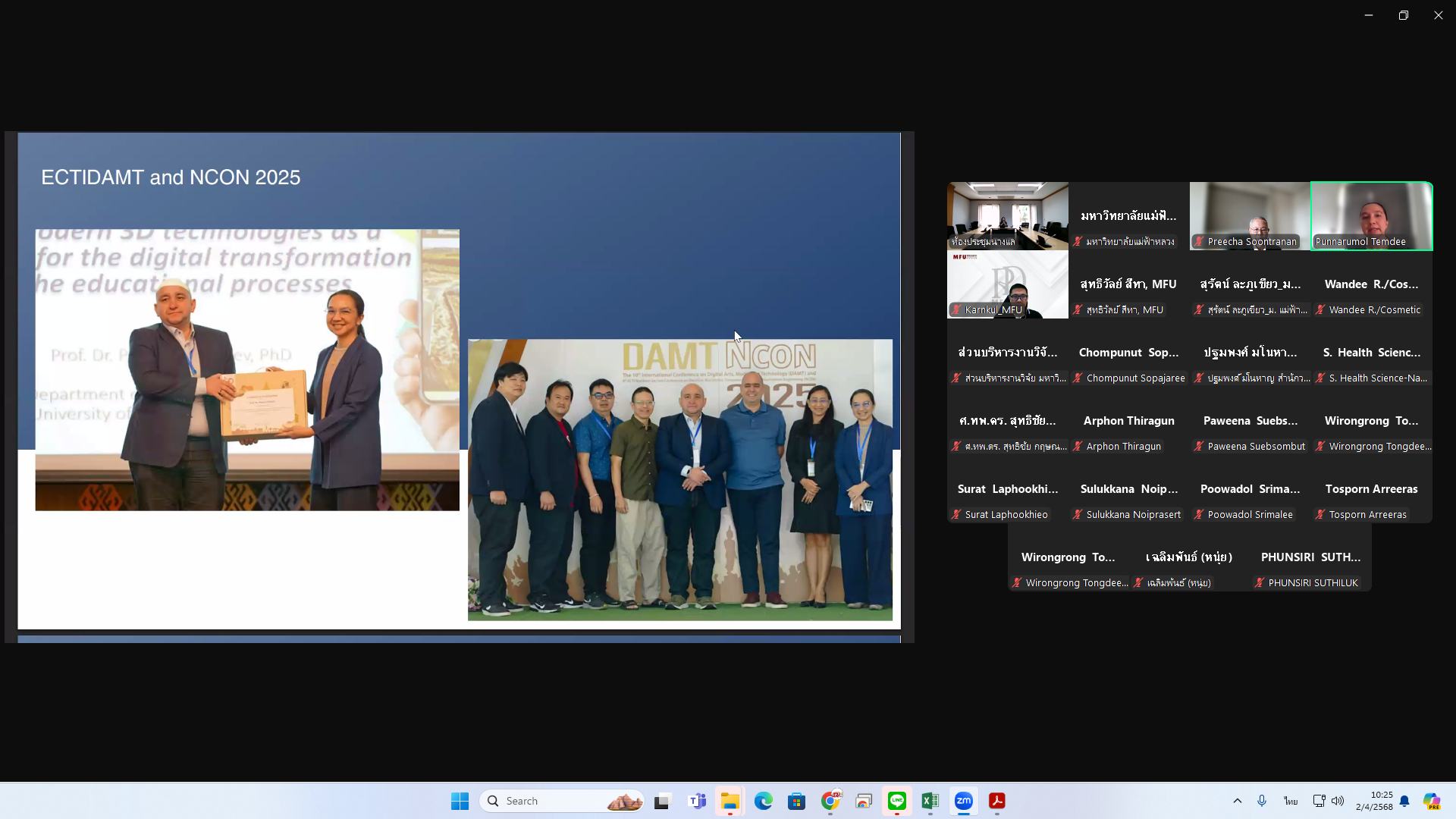Click muted mic icon beside PHUNSIRI SUTHILUK
1456x819 pixels.
[x=1260, y=583]
